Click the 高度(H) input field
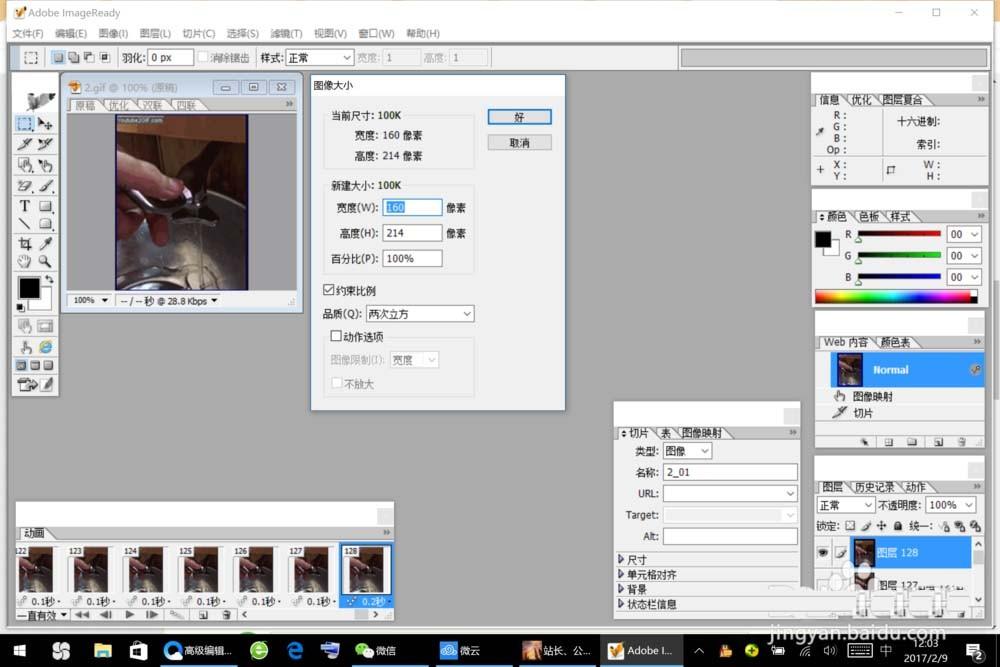 [412, 233]
